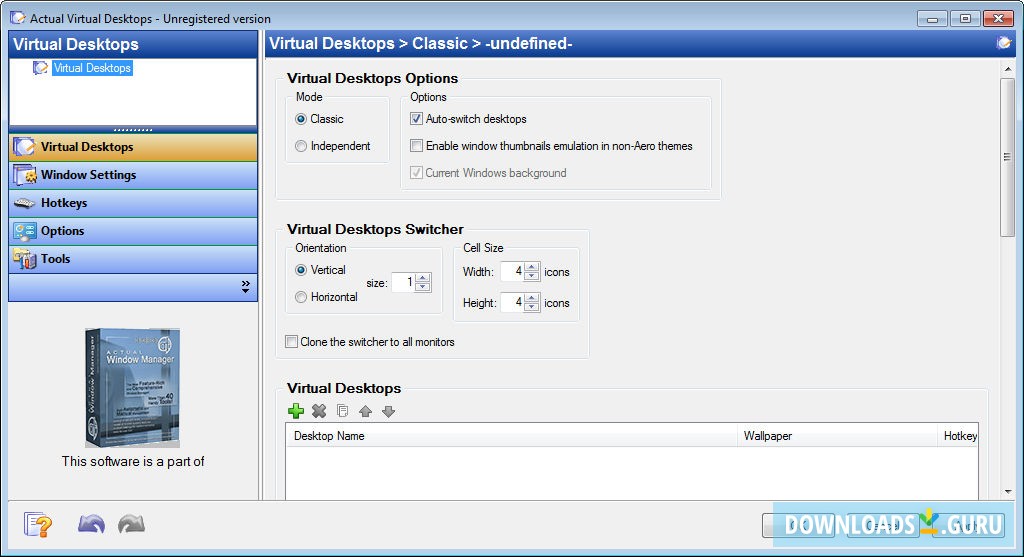Click the Options panel icon
This screenshot has height=557, width=1024.
(25, 231)
